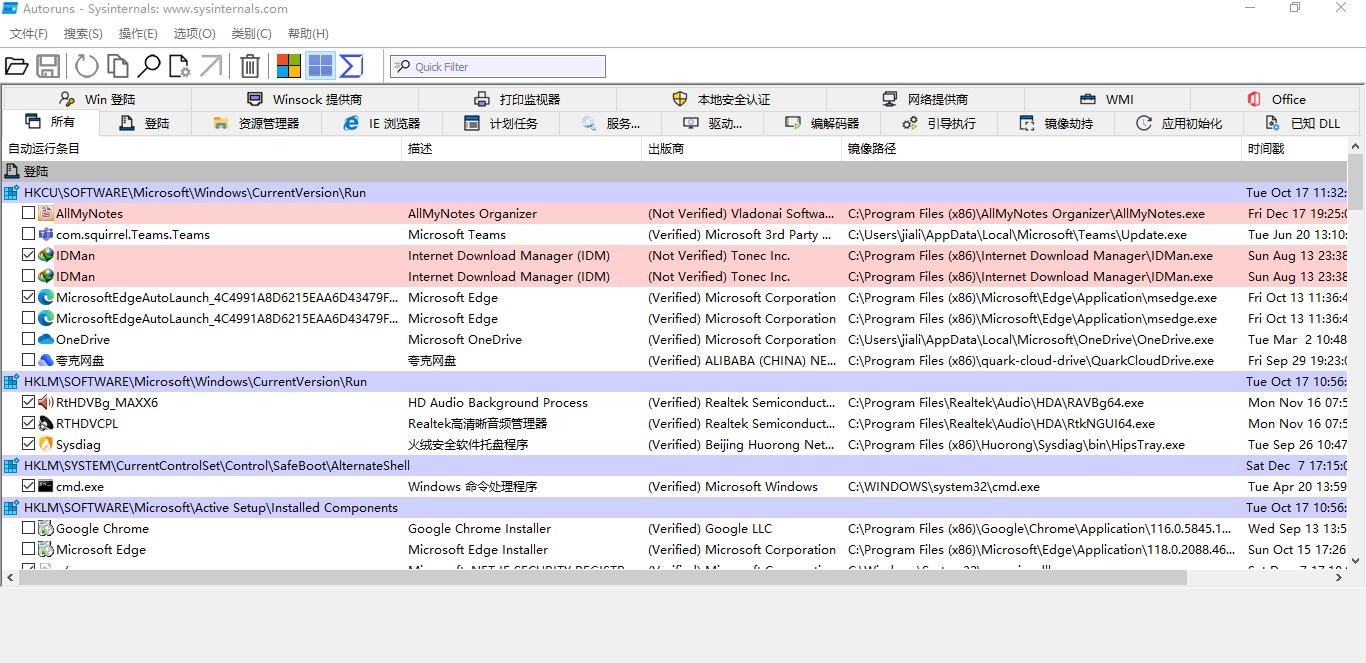Check the Google Chrome entry checkbox
Image resolution: width=1366 pixels, height=663 pixels.
point(28,528)
